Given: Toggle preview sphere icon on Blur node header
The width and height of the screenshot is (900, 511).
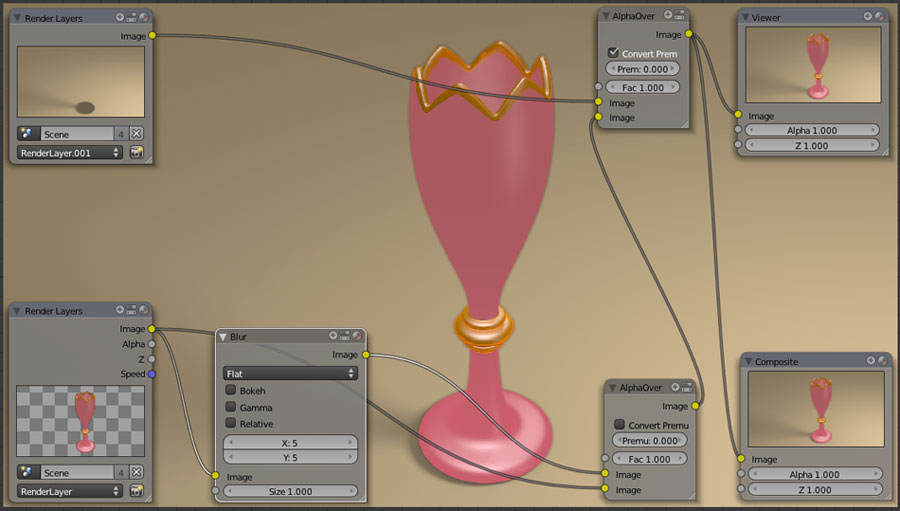Looking at the screenshot, I should [355, 337].
